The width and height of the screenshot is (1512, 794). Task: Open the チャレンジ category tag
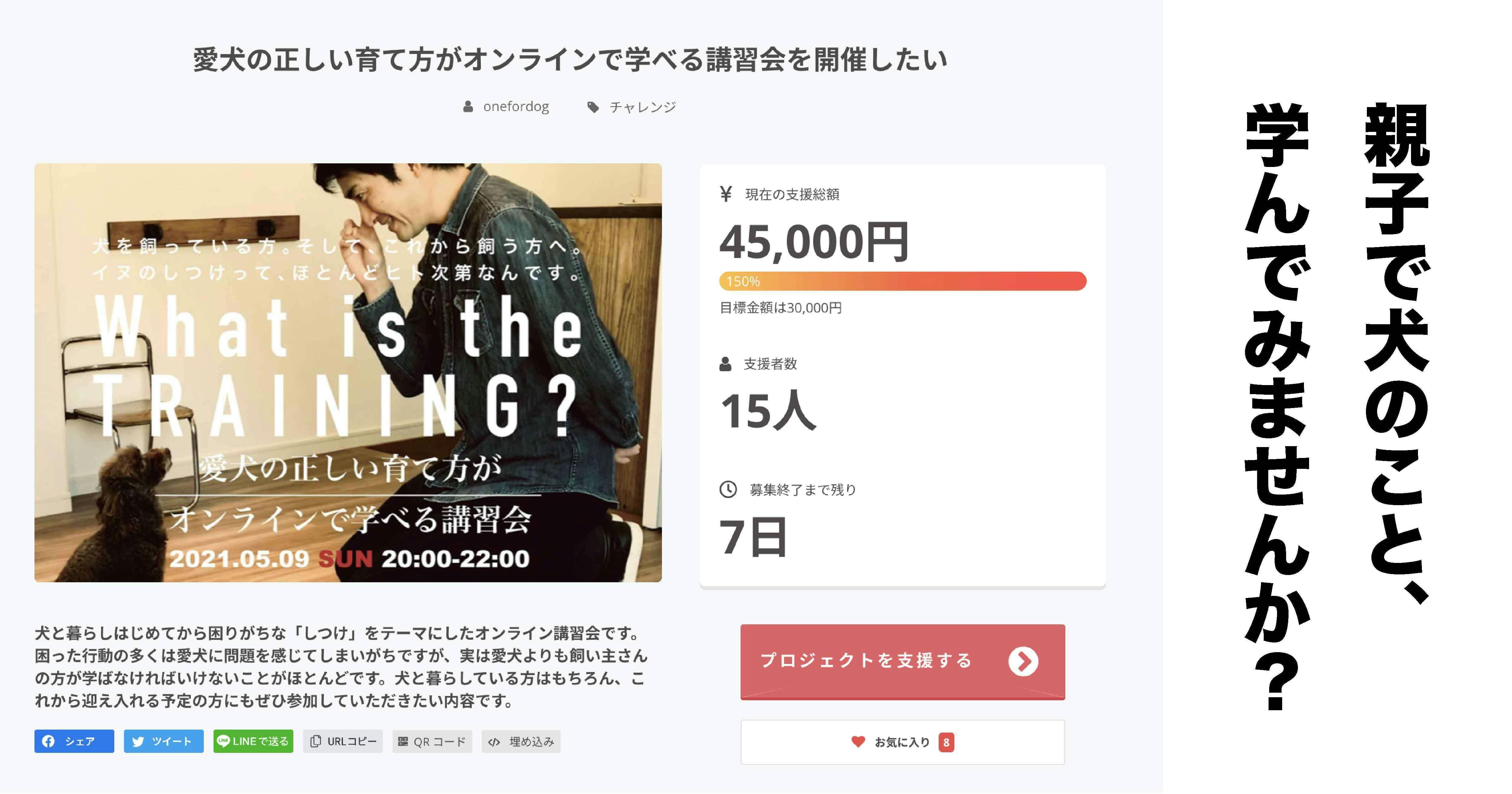click(x=643, y=107)
